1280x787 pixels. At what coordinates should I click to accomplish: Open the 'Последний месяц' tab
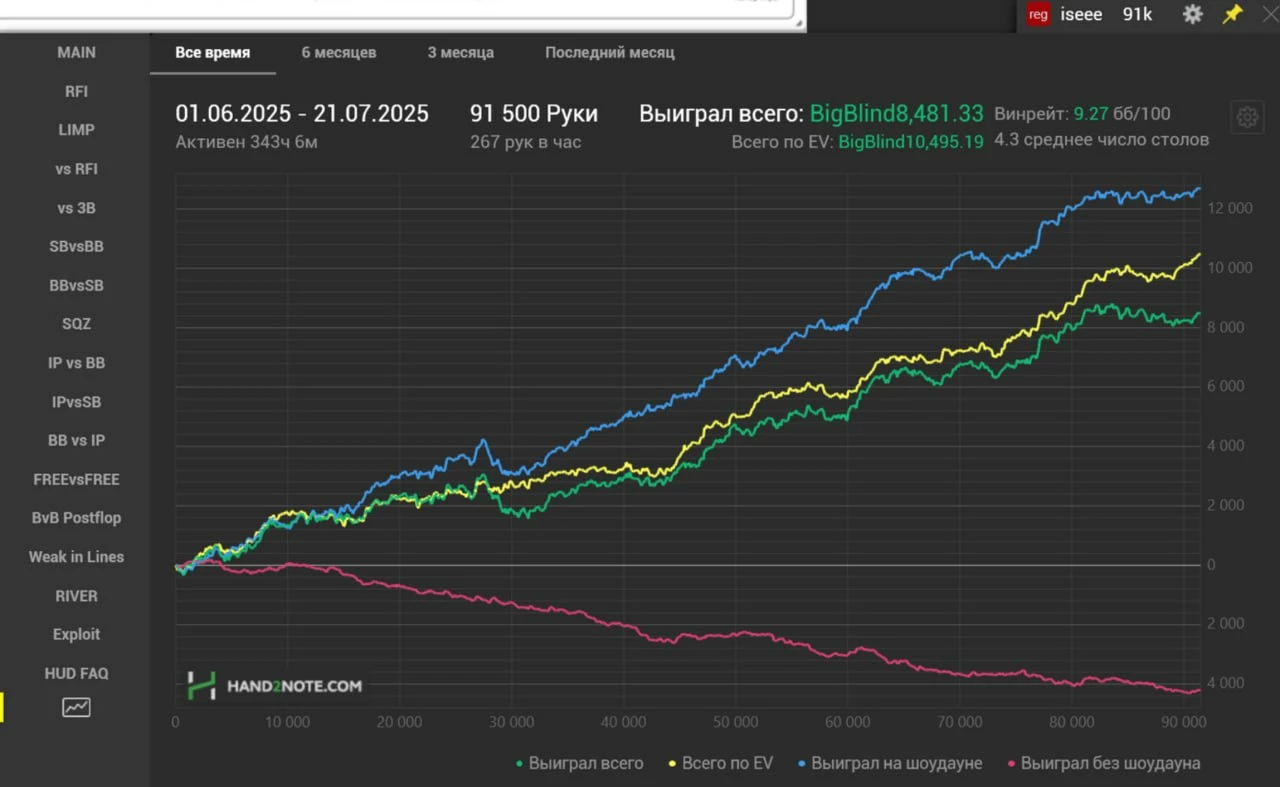610,52
